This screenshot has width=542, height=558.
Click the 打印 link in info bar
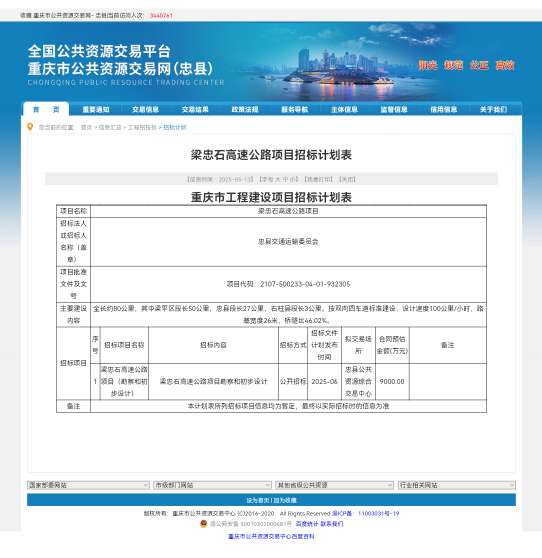coord(319,179)
